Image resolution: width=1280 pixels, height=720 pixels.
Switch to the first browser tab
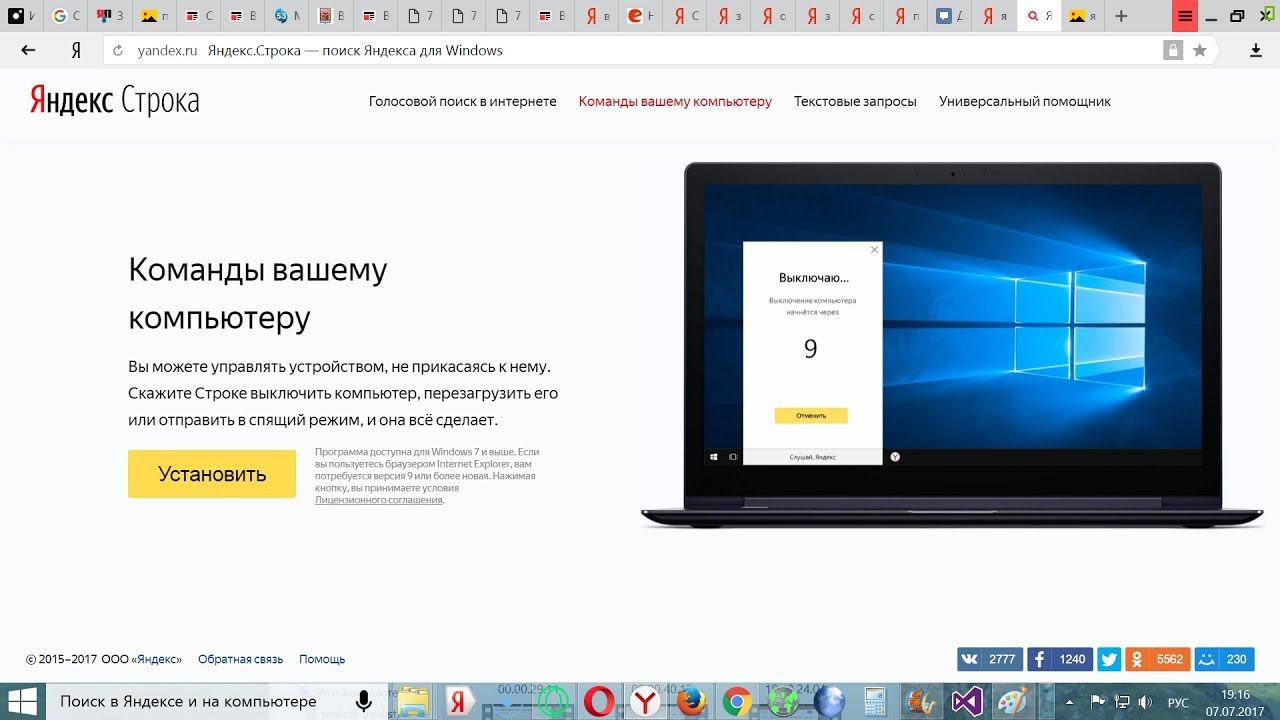click(21, 16)
